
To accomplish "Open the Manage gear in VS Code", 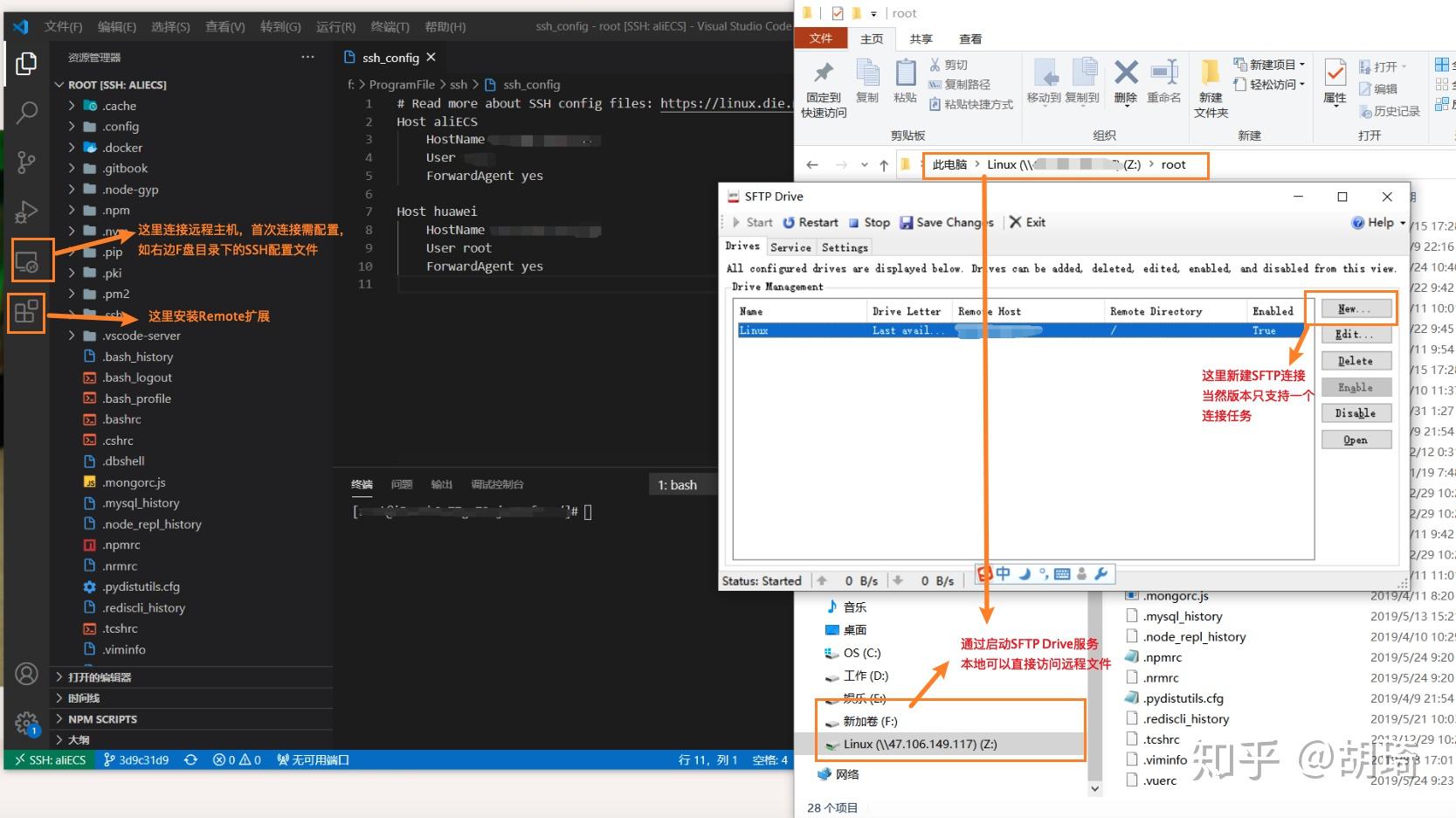I will (x=26, y=723).
